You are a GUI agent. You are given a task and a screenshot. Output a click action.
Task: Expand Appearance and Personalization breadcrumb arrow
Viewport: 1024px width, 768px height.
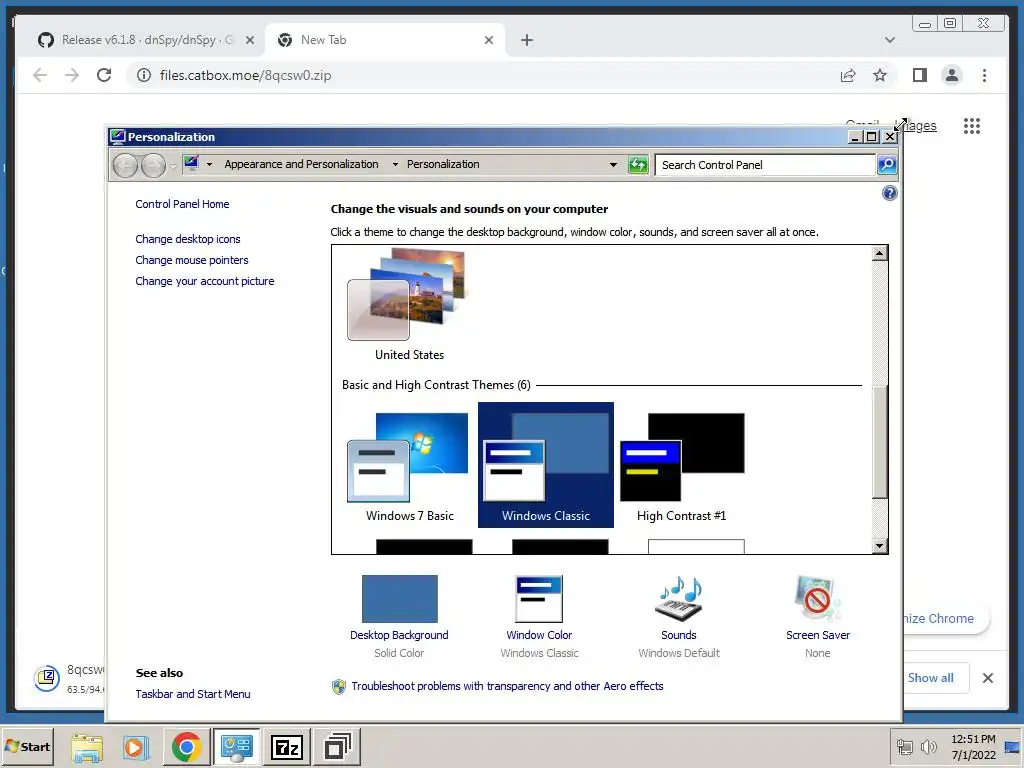pos(394,165)
